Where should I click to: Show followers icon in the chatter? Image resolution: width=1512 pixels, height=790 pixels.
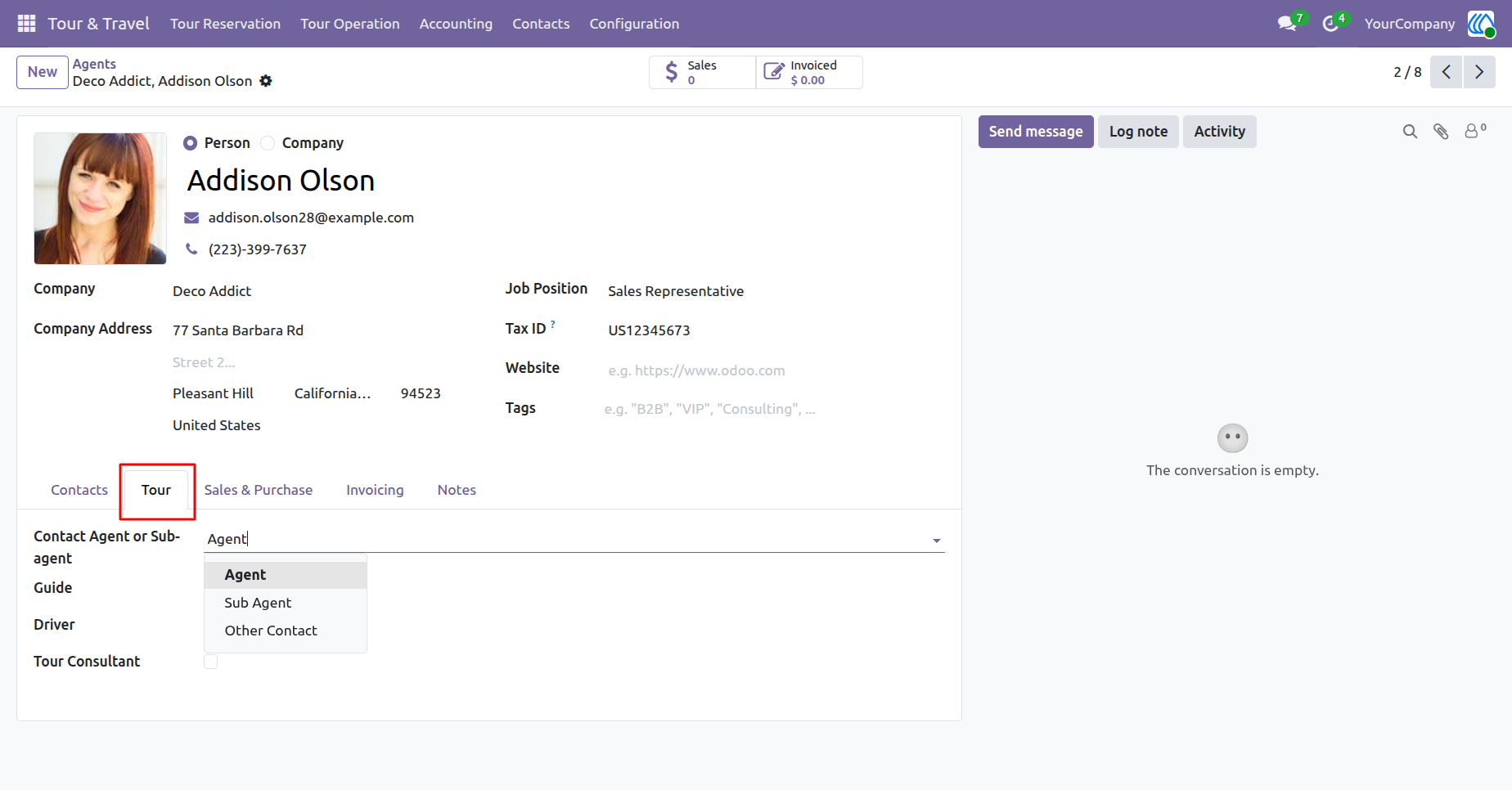[x=1475, y=131]
